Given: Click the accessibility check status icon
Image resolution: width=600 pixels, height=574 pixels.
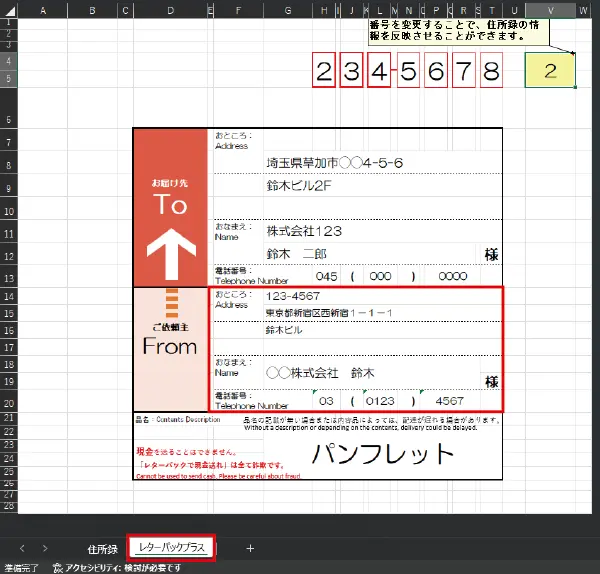Looking at the screenshot, I should click(57, 567).
